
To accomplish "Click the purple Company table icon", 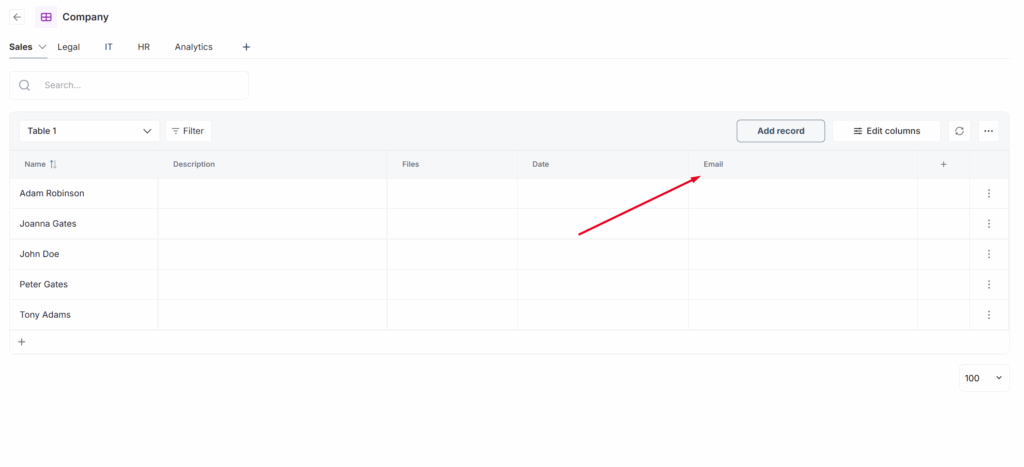I will [46, 17].
